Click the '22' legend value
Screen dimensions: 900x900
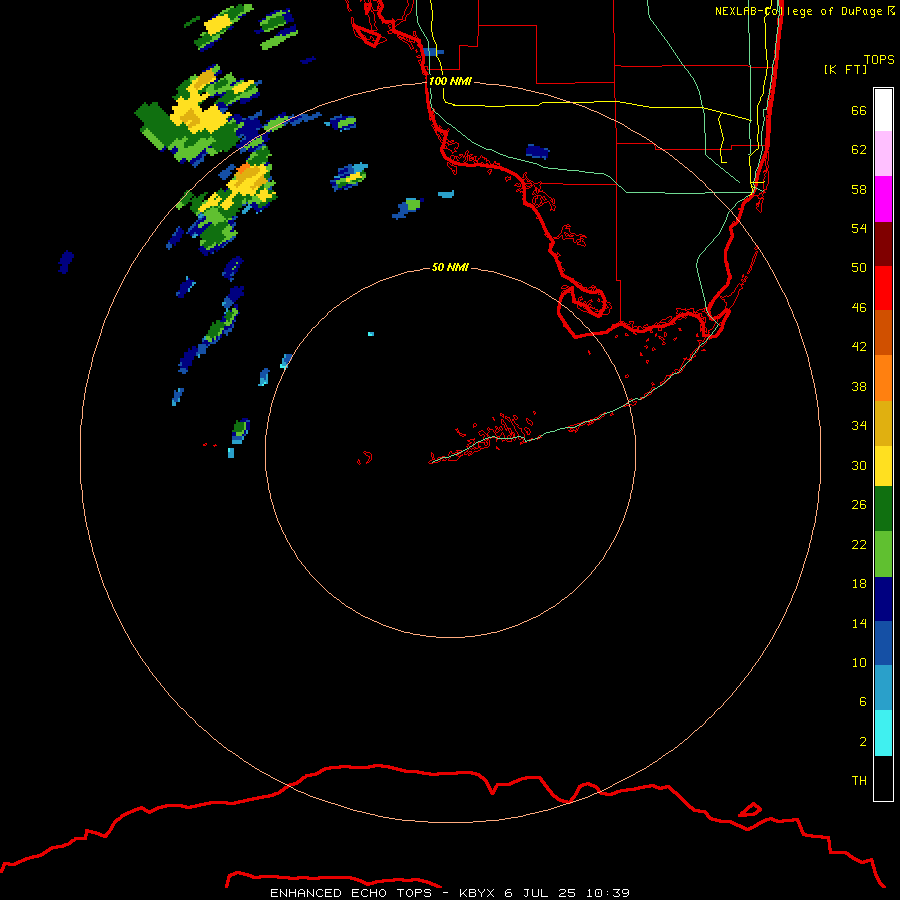tap(859, 544)
